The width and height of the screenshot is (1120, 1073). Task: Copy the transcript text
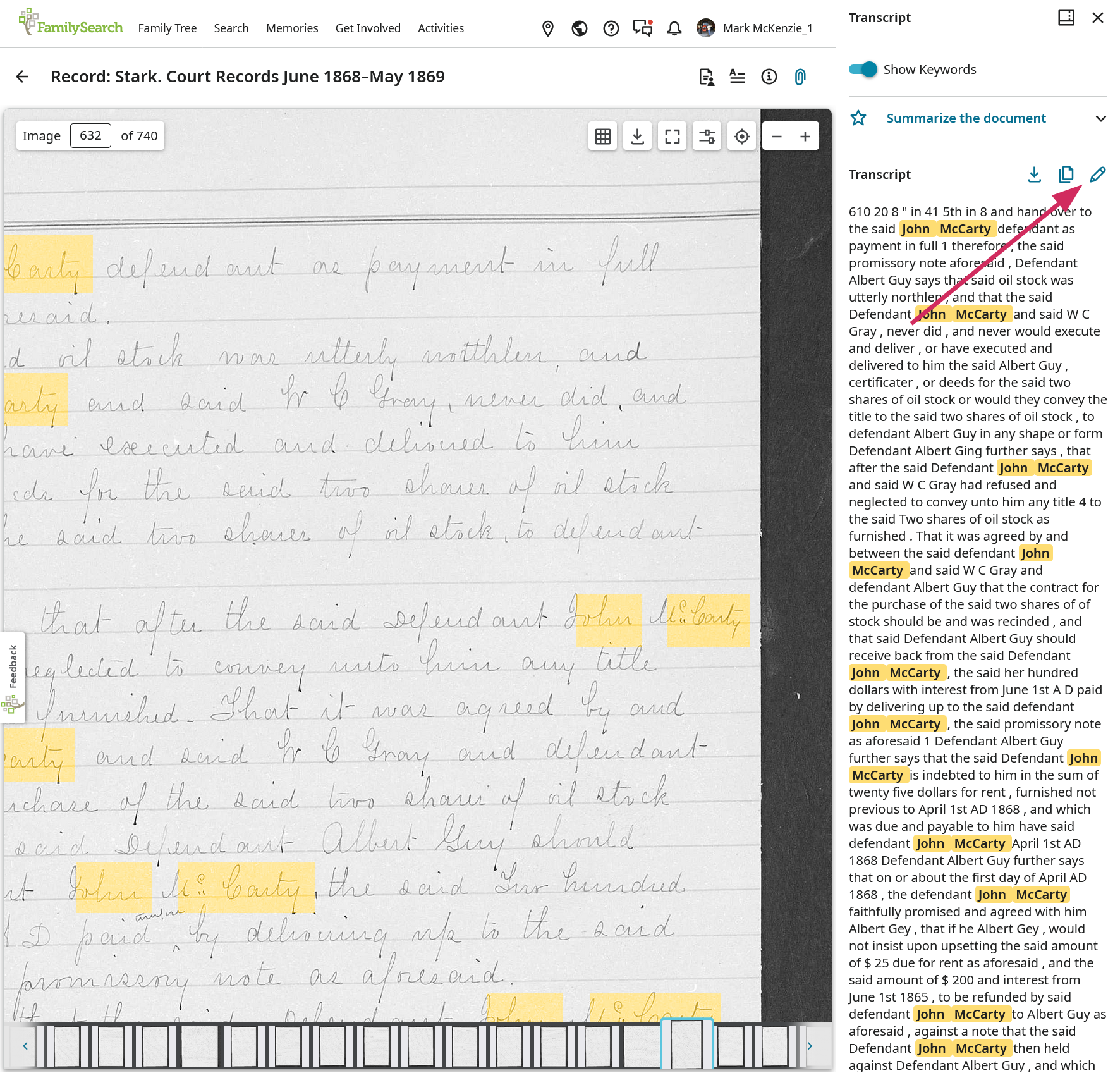click(1066, 175)
